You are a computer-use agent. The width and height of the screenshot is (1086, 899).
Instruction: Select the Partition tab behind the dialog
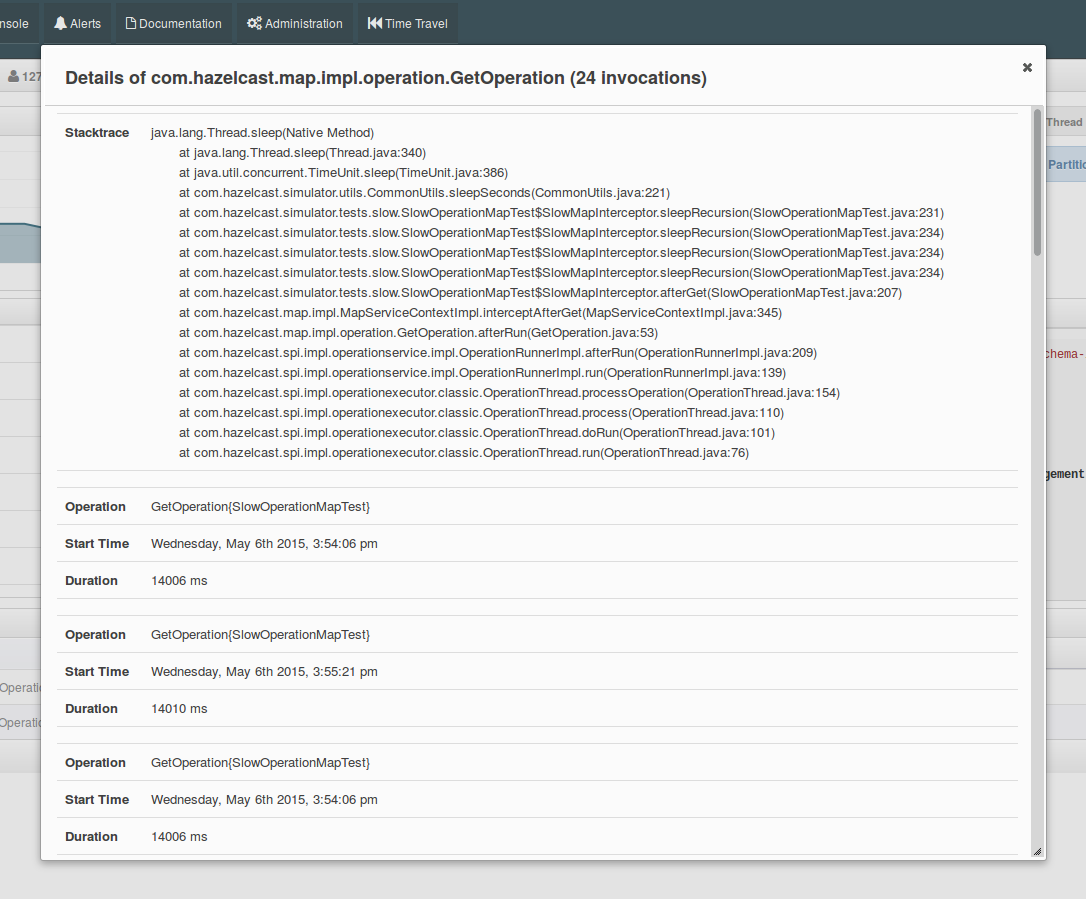click(x=1066, y=165)
